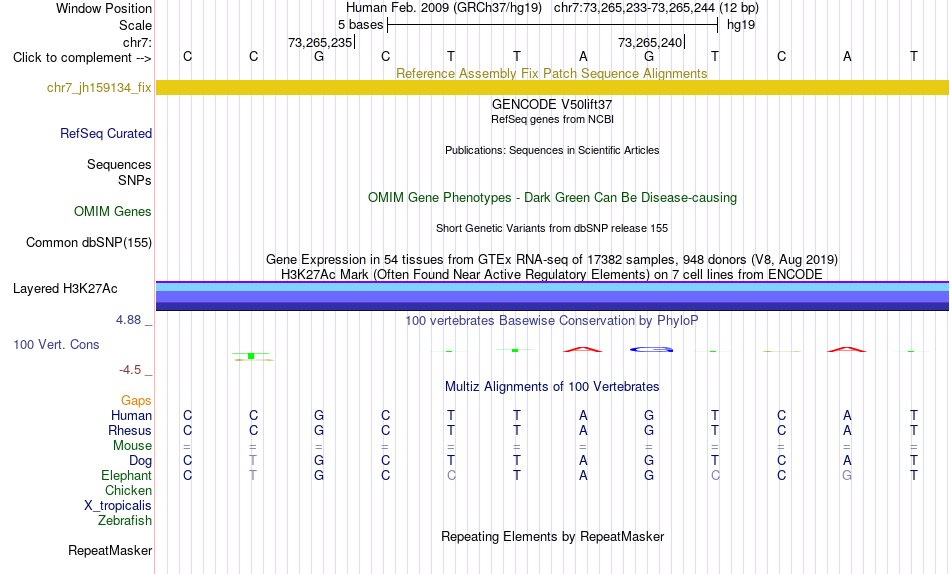Viewport: 950px width, 574px height.
Task: Click the 'chr7:' ruler label
Action: click(x=137, y=42)
